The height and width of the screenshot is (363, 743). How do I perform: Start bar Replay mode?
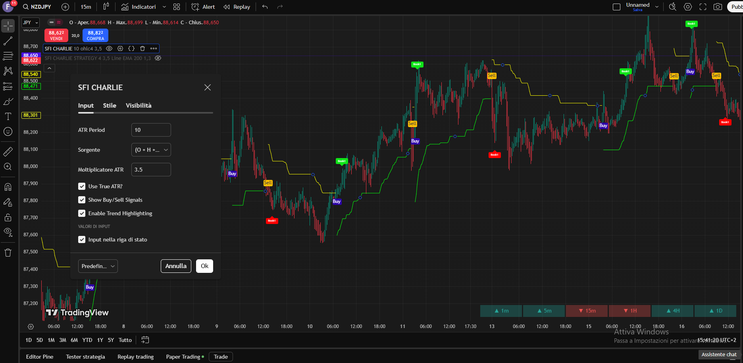(x=236, y=7)
